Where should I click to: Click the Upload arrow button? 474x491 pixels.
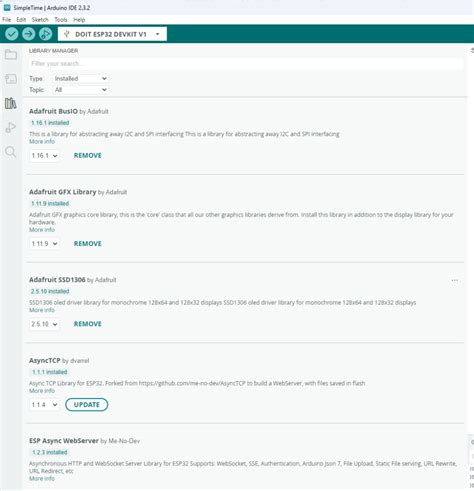click(29, 34)
